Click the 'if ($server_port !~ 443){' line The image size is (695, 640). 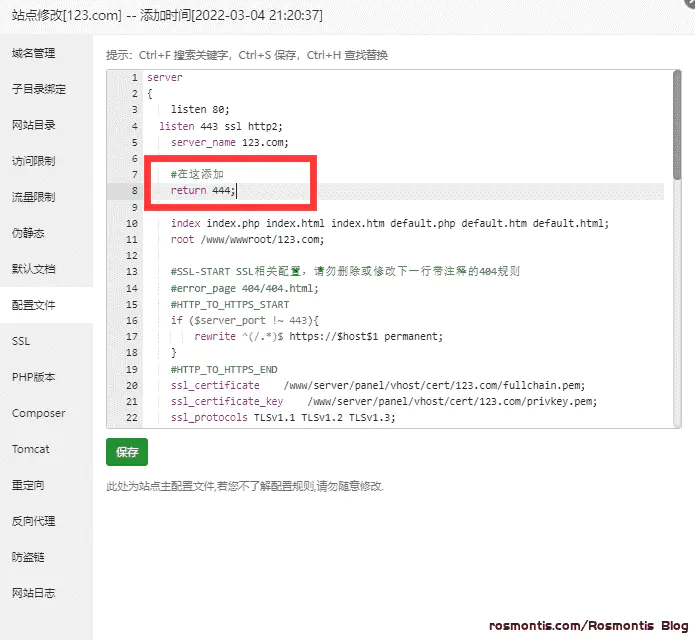tap(245, 320)
